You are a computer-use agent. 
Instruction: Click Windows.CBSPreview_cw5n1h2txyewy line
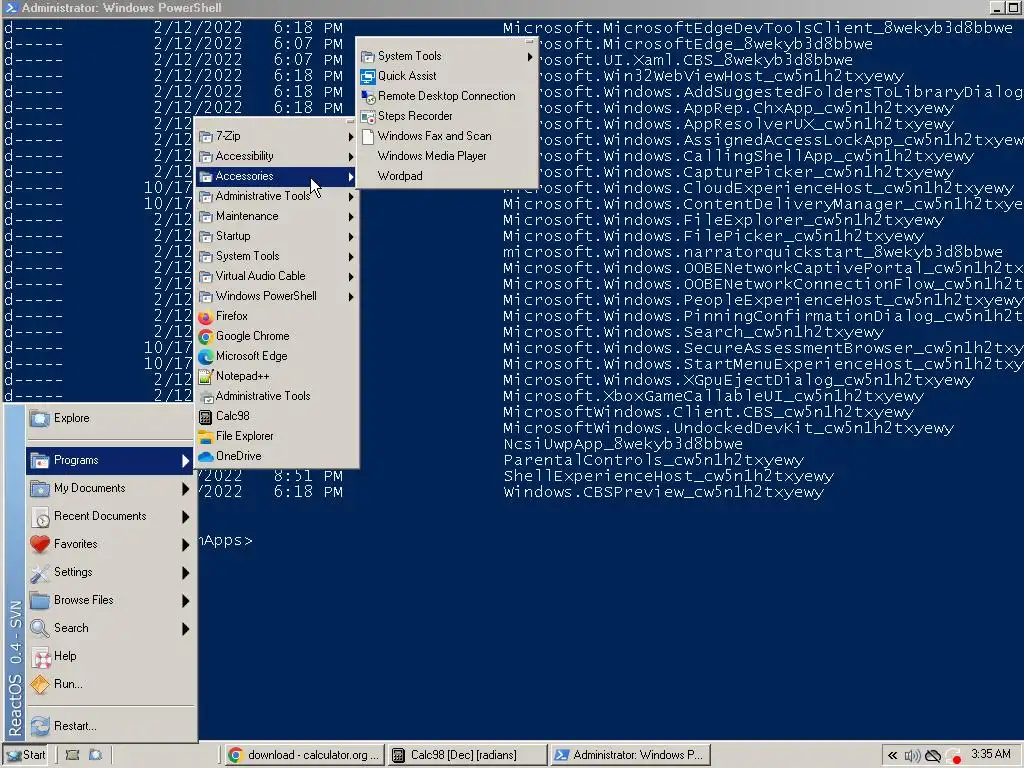pos(664,492)
